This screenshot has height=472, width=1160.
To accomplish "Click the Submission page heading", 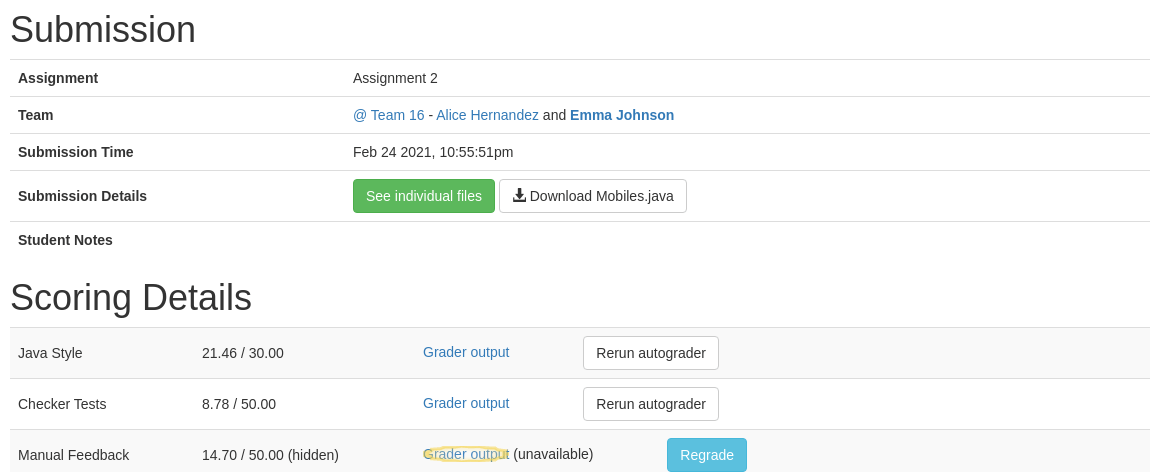I will pos(103,30).
